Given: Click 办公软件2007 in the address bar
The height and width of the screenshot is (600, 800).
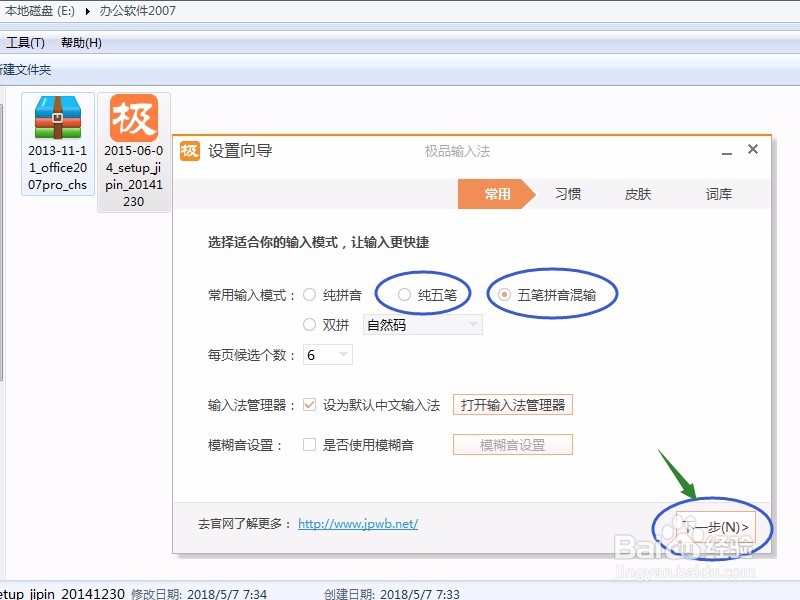Looking at the screenshot, I should [137, 11].
